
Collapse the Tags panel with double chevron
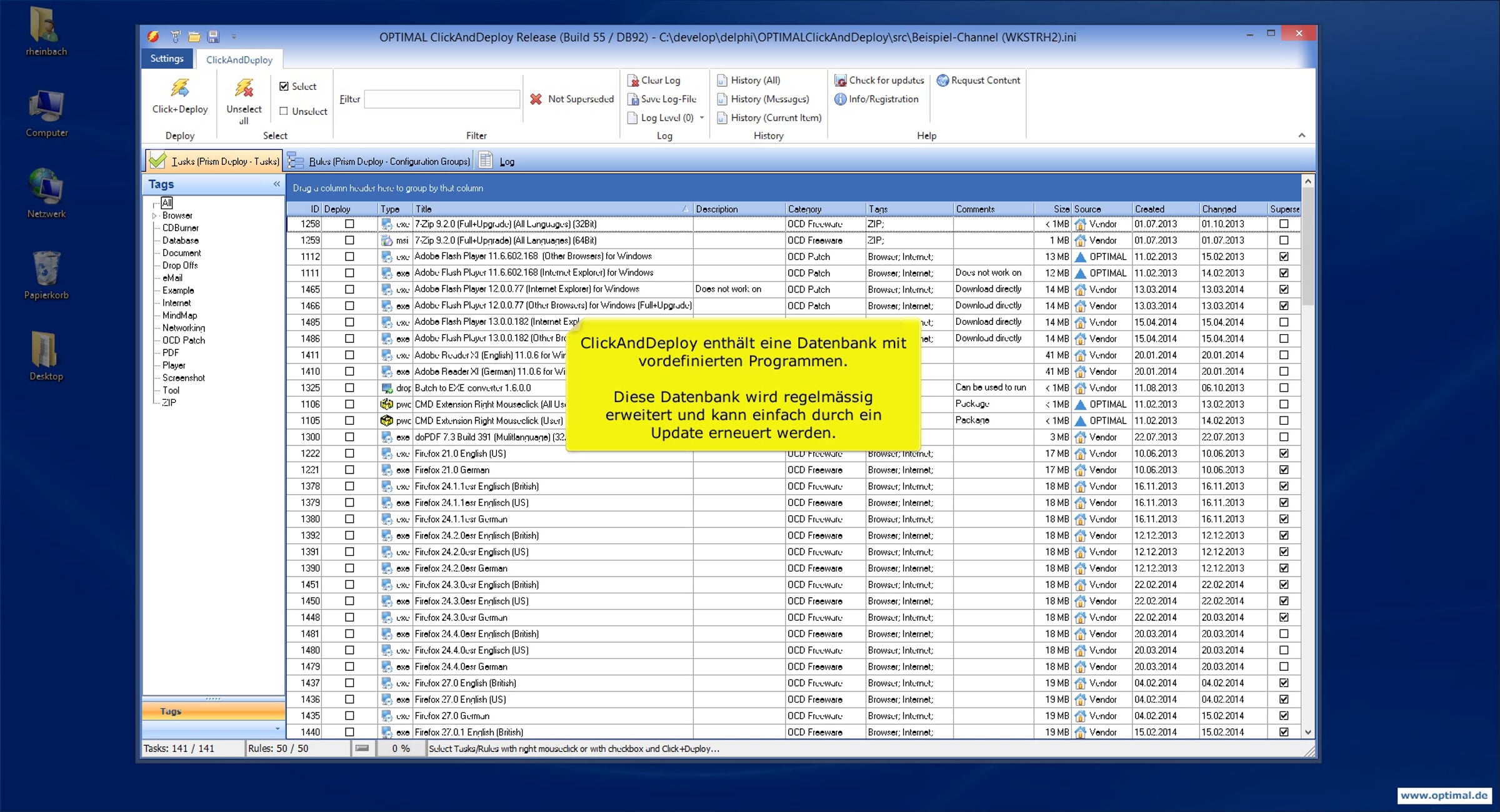[276, 184]
